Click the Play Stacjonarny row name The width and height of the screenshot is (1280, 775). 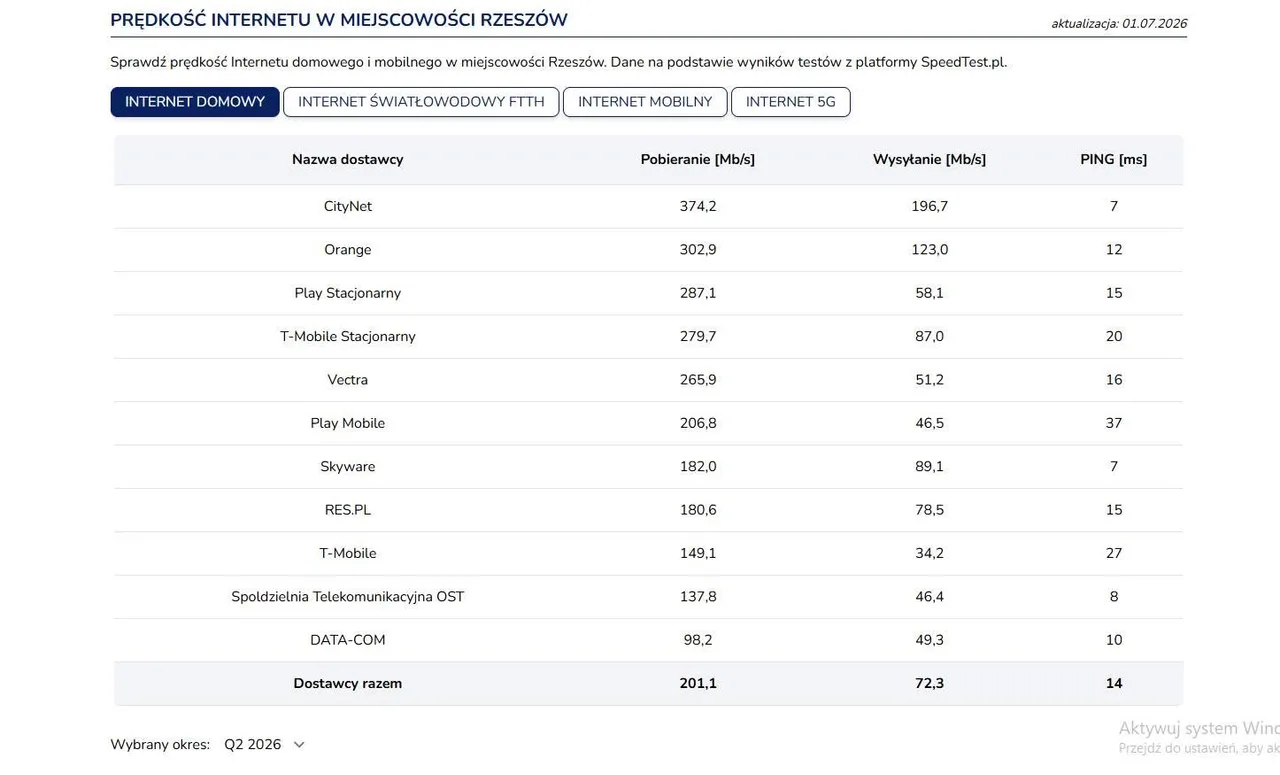(348, 293)
